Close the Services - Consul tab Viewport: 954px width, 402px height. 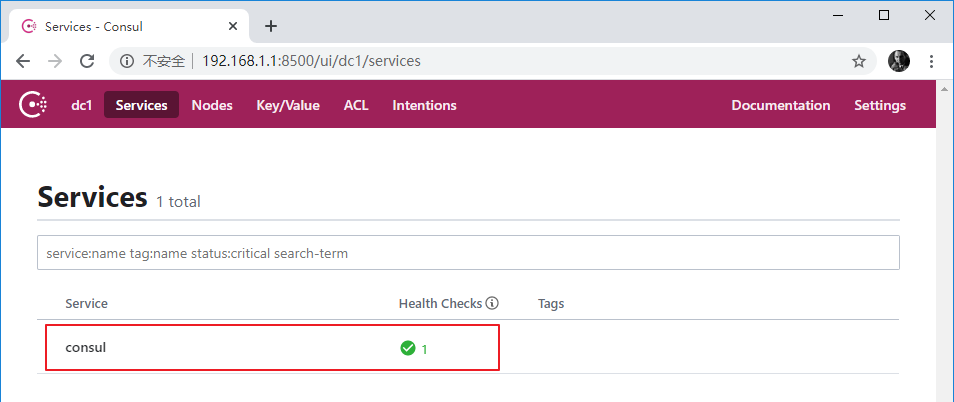233,27
